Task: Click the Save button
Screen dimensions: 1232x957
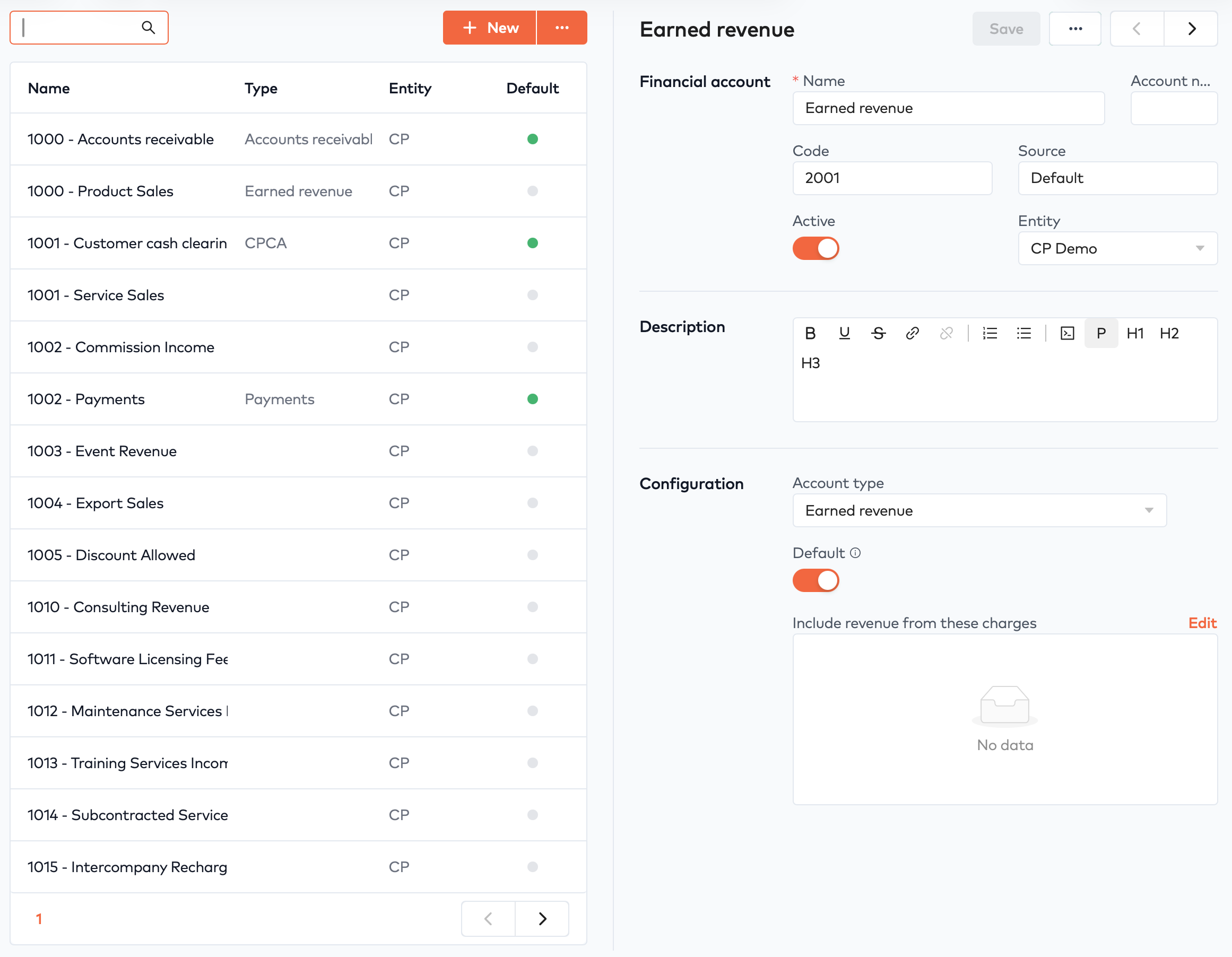Action: pos(1006,29)
